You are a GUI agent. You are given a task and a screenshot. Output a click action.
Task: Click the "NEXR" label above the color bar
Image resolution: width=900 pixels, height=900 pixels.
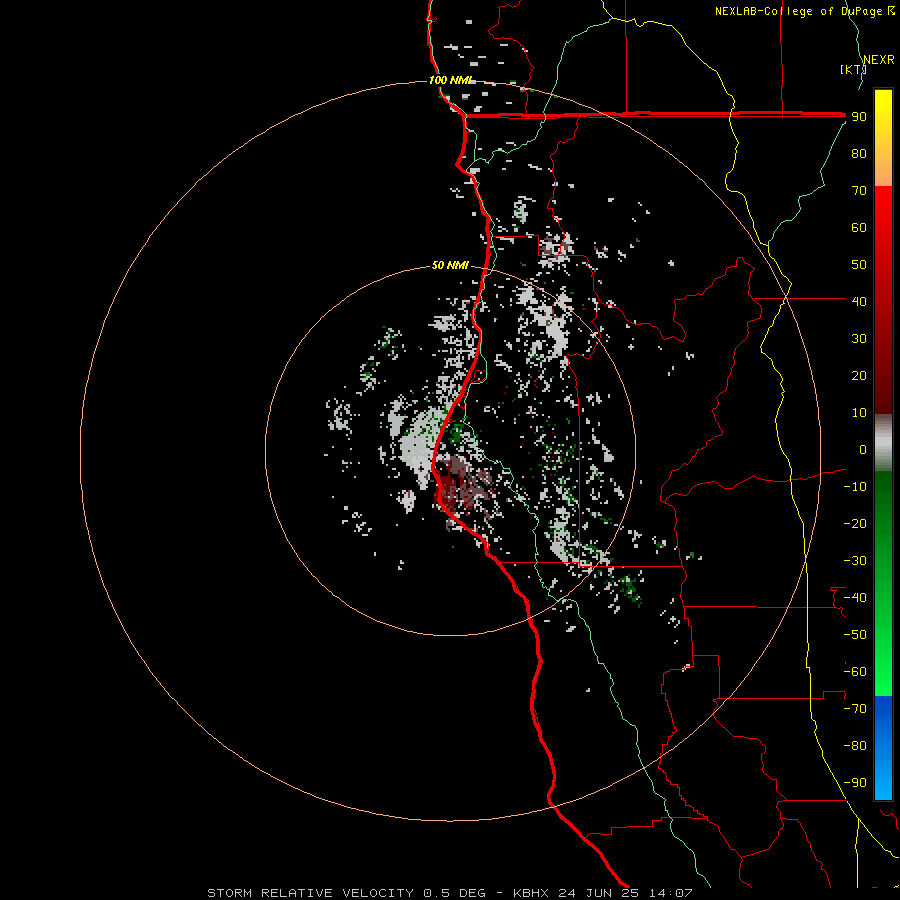879,60
